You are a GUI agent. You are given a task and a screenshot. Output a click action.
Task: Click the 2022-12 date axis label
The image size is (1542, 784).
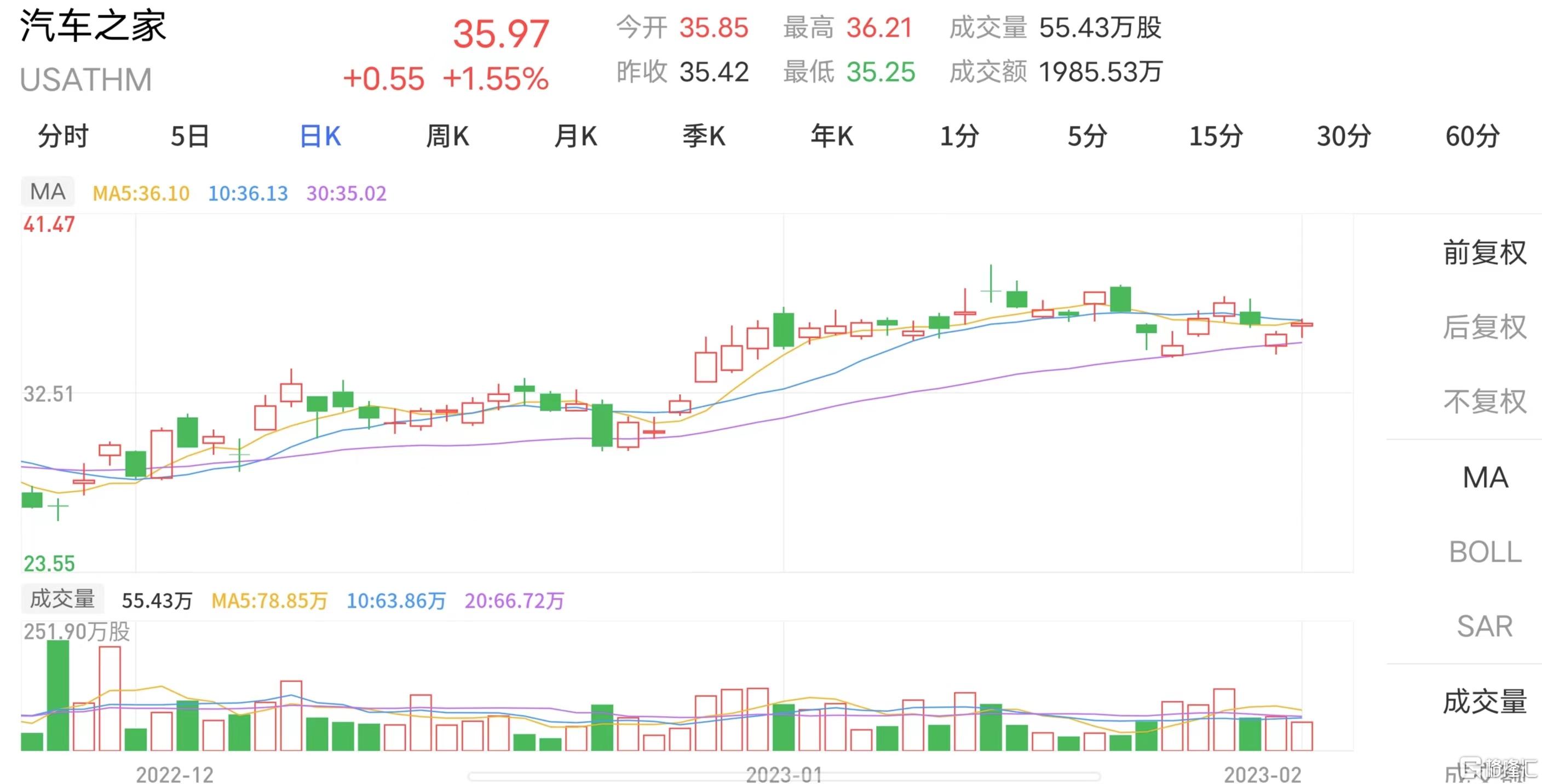pos(175,775)
